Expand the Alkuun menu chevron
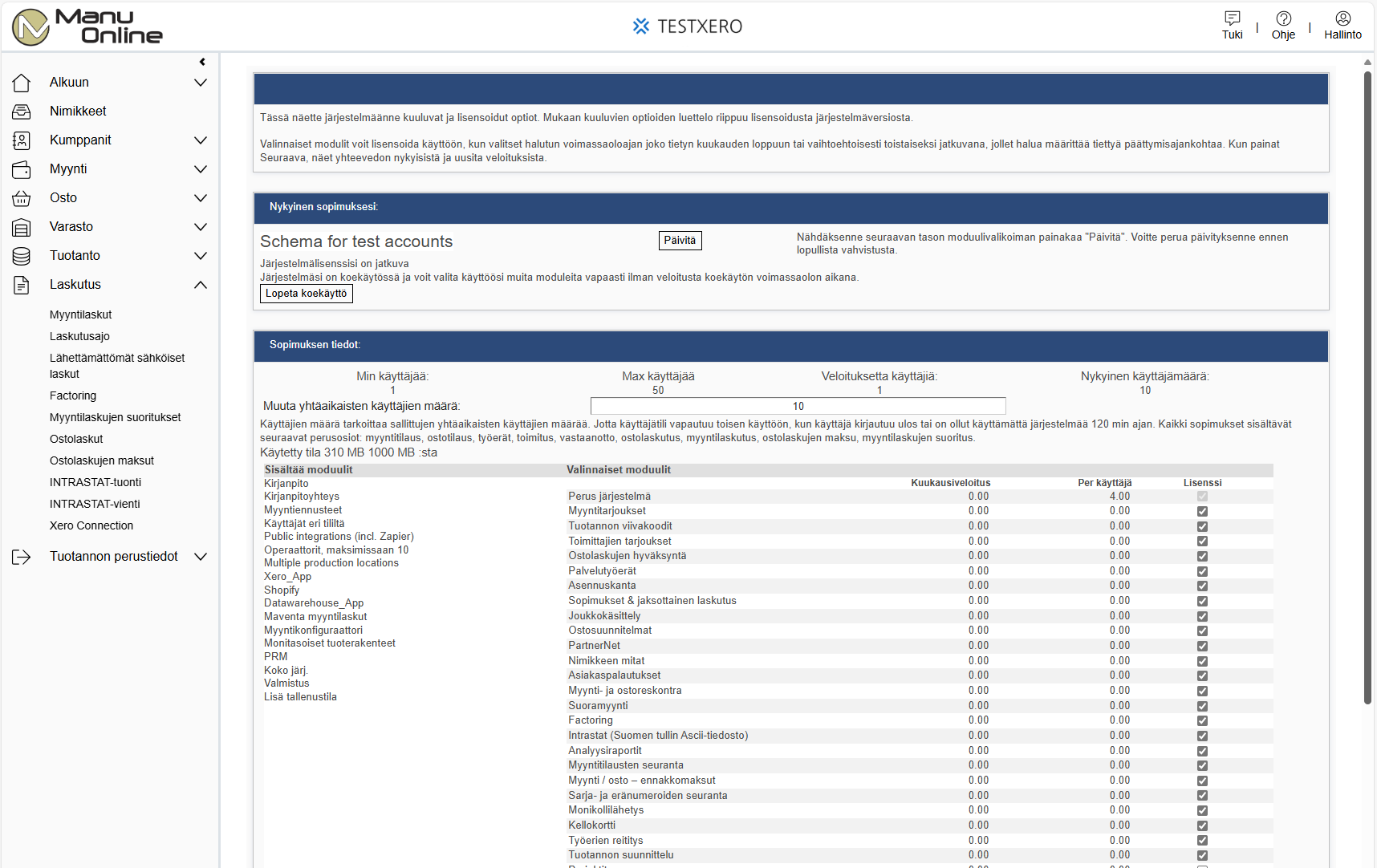The height and width of the screenshot is (868, 1377). (x=201, y=83)
